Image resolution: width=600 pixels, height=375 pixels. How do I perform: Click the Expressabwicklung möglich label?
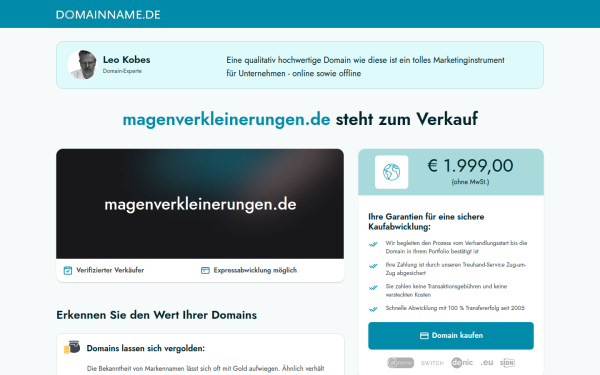[x=255, y=270]
